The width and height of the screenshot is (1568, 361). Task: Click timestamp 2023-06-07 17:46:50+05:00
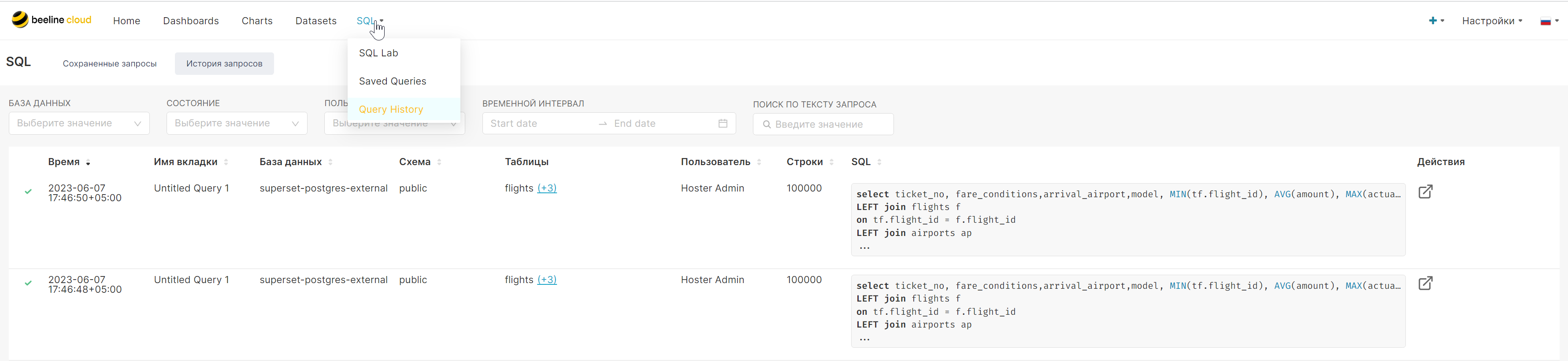(x=85, y=193)
